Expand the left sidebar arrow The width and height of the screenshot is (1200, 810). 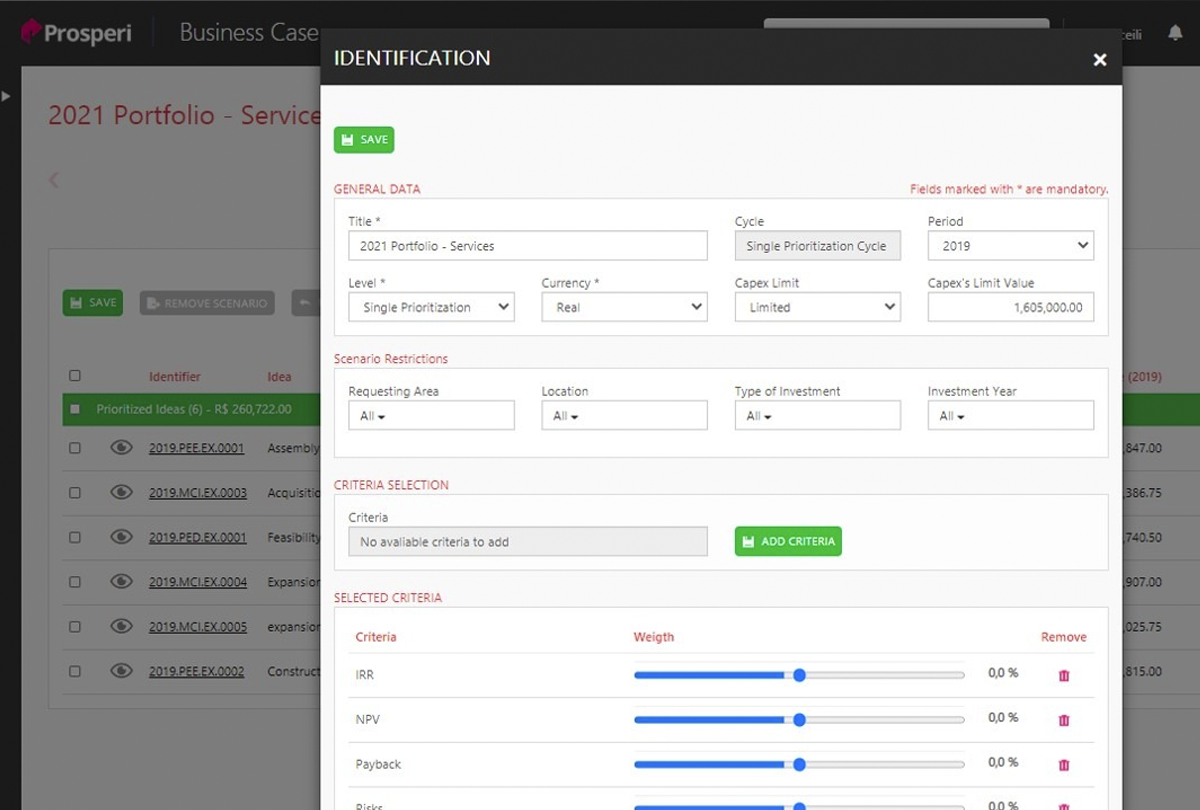(x=6, y=96)
